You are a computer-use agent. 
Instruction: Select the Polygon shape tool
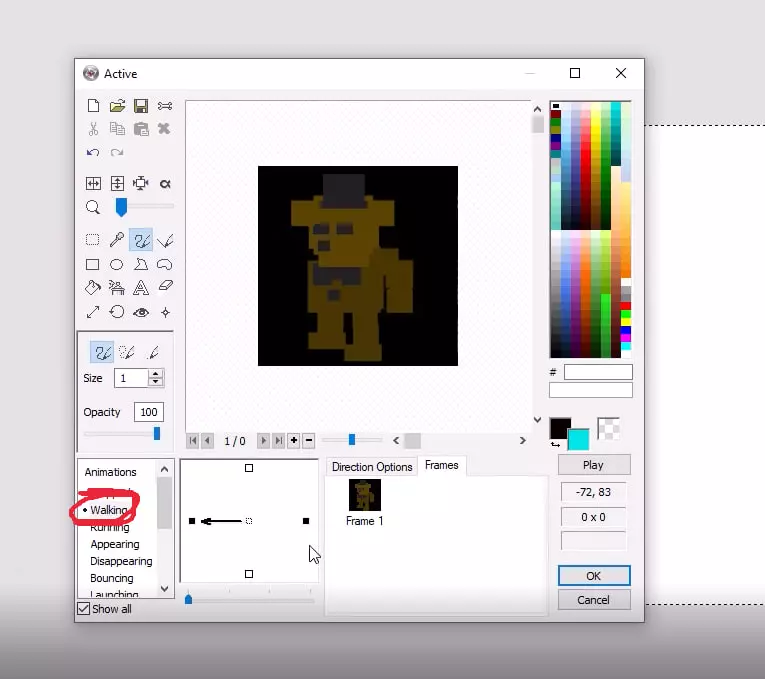pyautogui.click(x=141, y=264)
